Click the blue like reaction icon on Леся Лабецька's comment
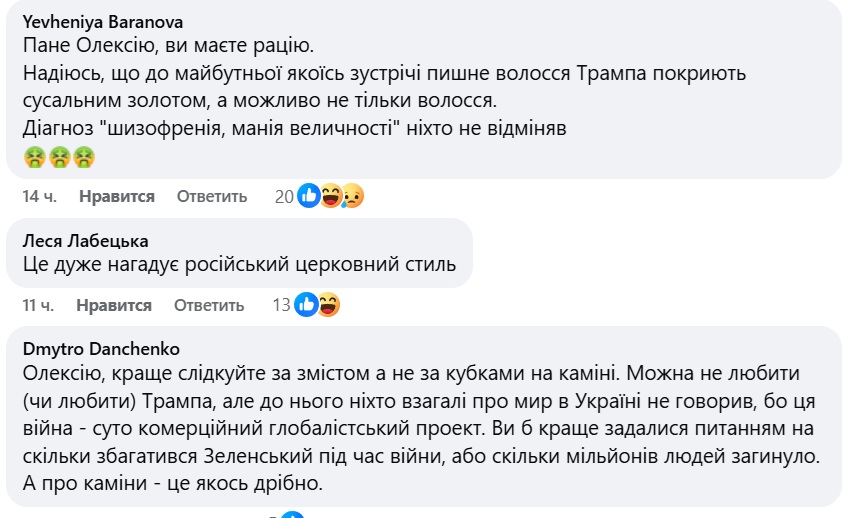Viewport: 851px width, 518px height. [306, 305]
